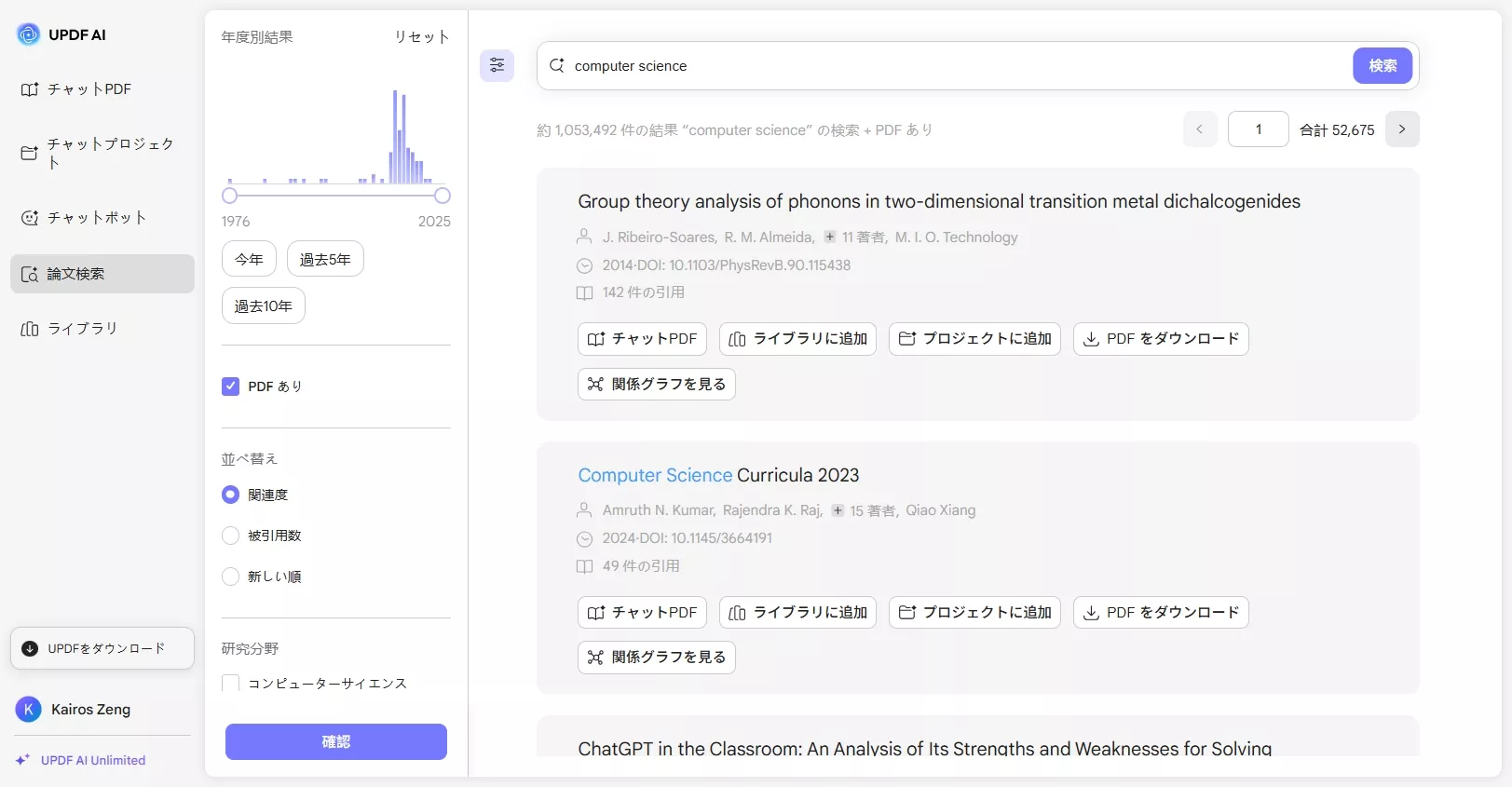Select 論文検索 in the sidebar
The image size is (1512, 787).
[x=102, y=274]
